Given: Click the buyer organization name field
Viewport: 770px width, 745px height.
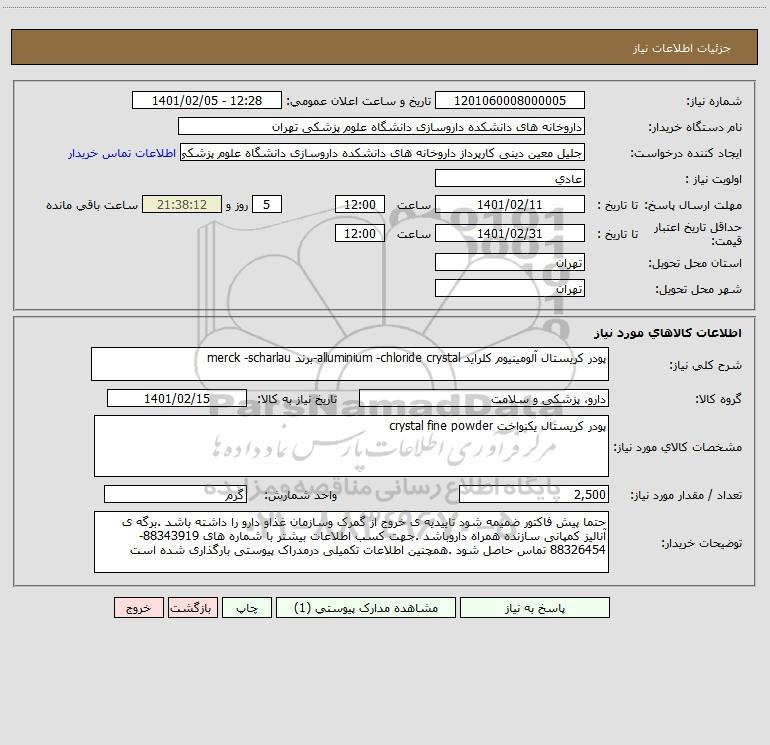Looking at the screenshot, I should click(381, 126).
